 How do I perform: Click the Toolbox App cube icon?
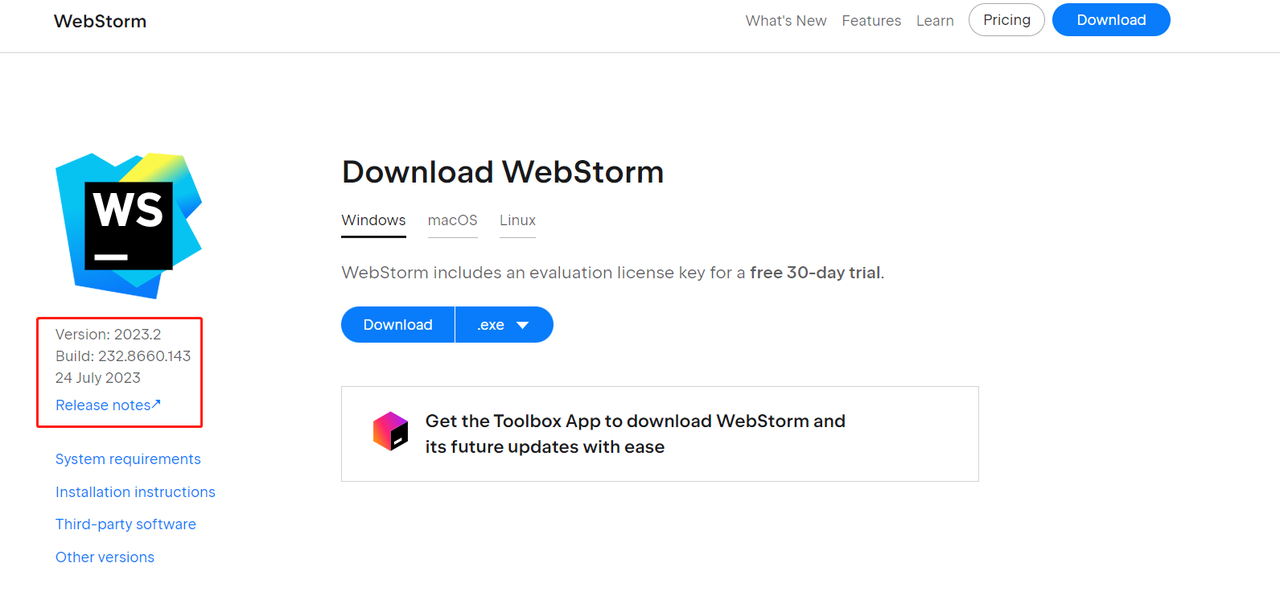[391, 432]
